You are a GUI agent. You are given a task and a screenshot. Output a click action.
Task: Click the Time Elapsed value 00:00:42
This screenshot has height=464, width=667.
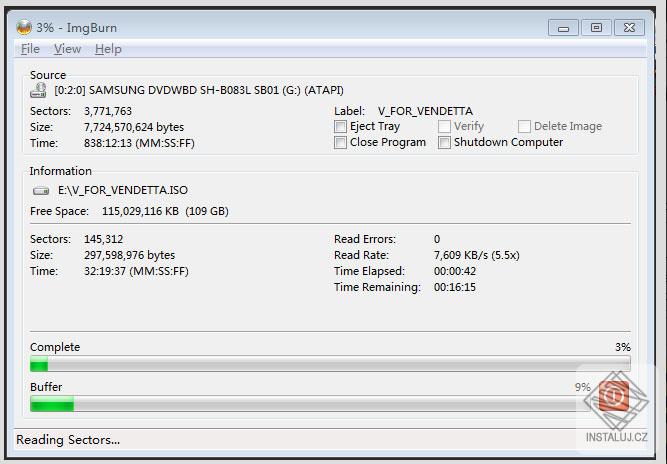(x=455, y=271)
